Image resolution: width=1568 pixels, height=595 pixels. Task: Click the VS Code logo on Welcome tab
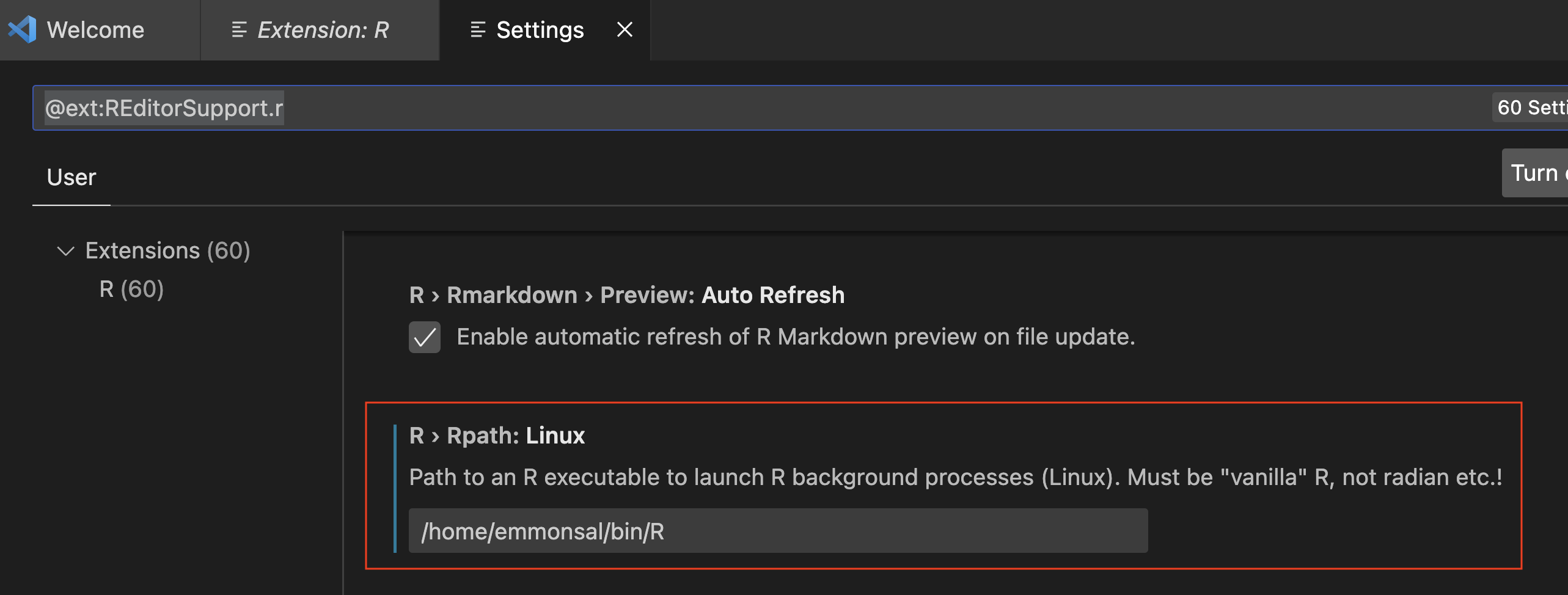click(23, 30)
